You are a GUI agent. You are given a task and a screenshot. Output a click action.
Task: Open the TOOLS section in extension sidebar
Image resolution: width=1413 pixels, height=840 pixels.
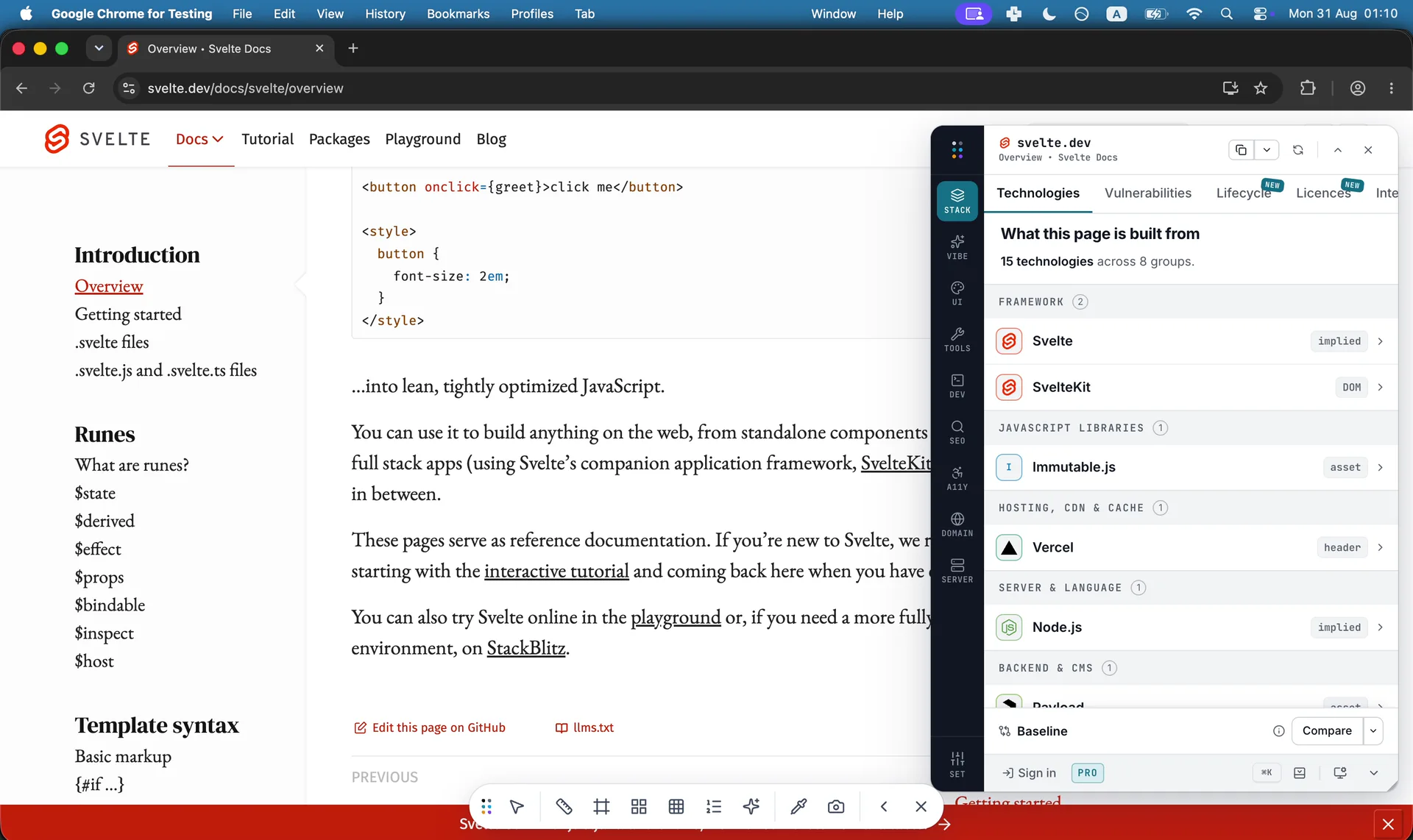[957, 340]
